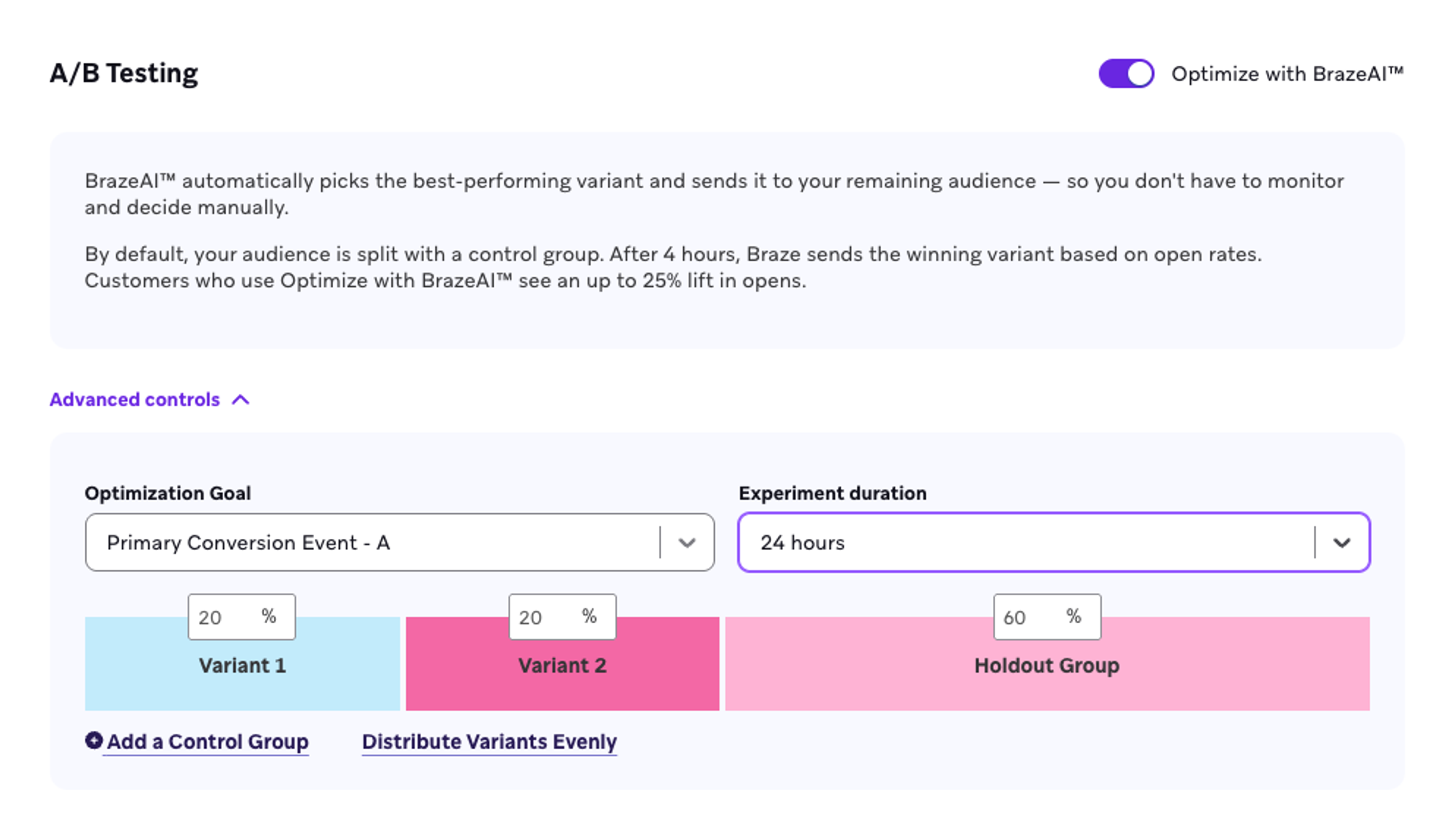Click the Optimize with BrazeAI label
Image resolution: width=1456 pixels, height=838 pixels.
coord(1287,74)
